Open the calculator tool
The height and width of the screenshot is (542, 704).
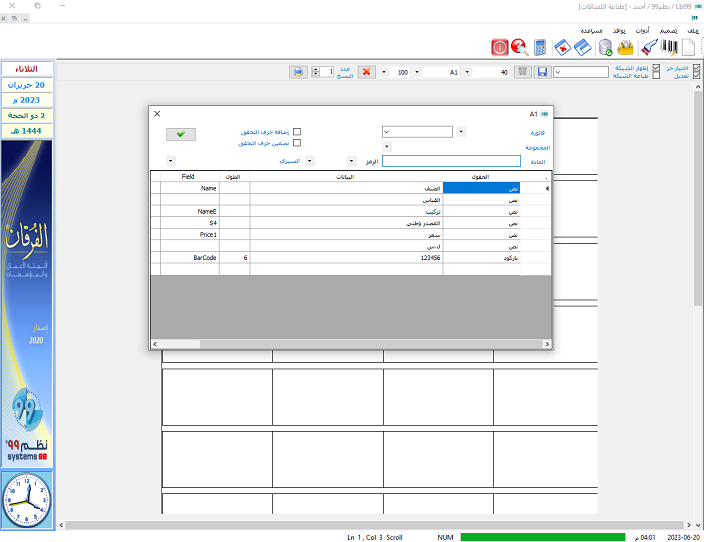click(540, 47)
